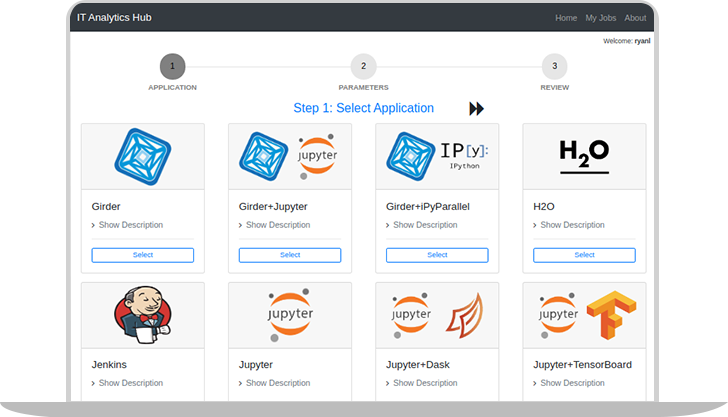Click the Girder+Jupyter card title
Image resolution: width=728 pixels, height=417 pixels.
pyautogui.click(x=273, y=207)
